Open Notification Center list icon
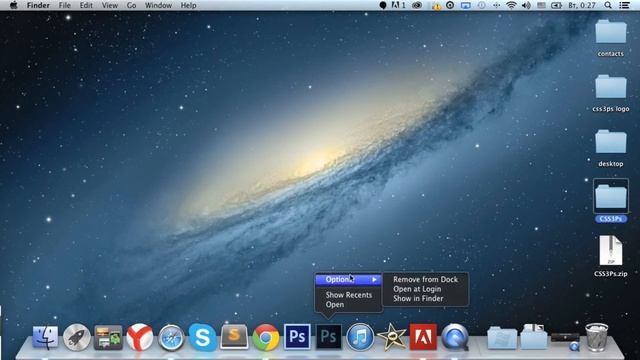Screen dimensions: 640x360 coord(624,5)
